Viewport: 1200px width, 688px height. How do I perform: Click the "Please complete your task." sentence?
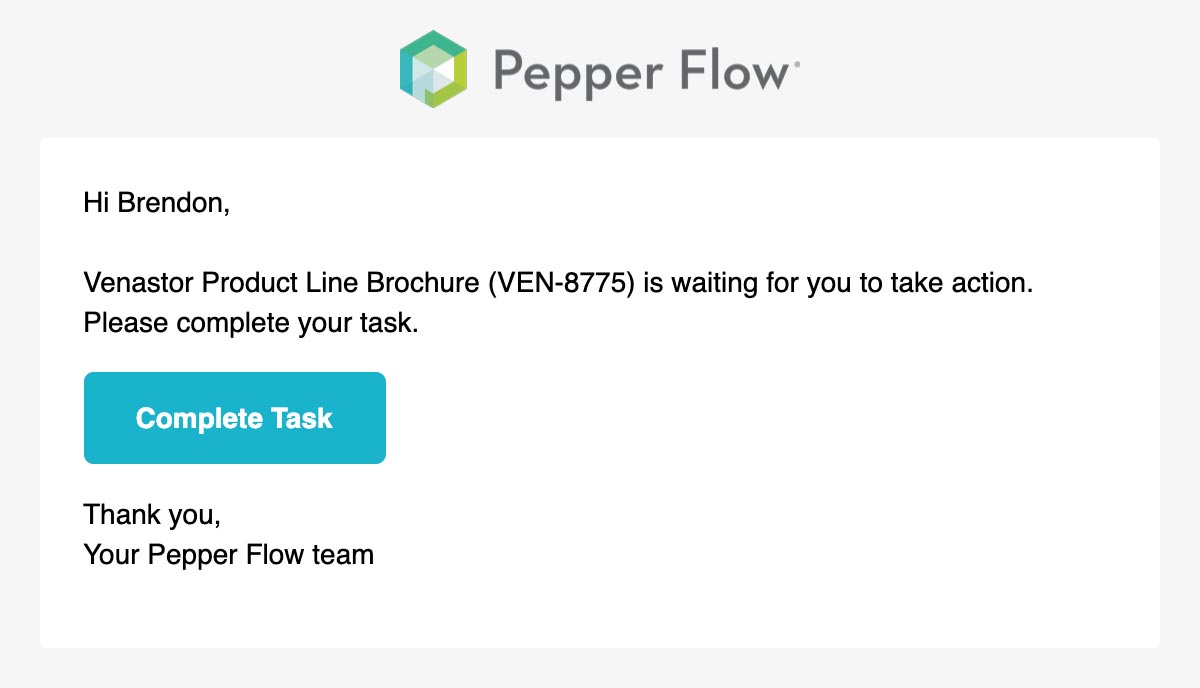(251, 324)
